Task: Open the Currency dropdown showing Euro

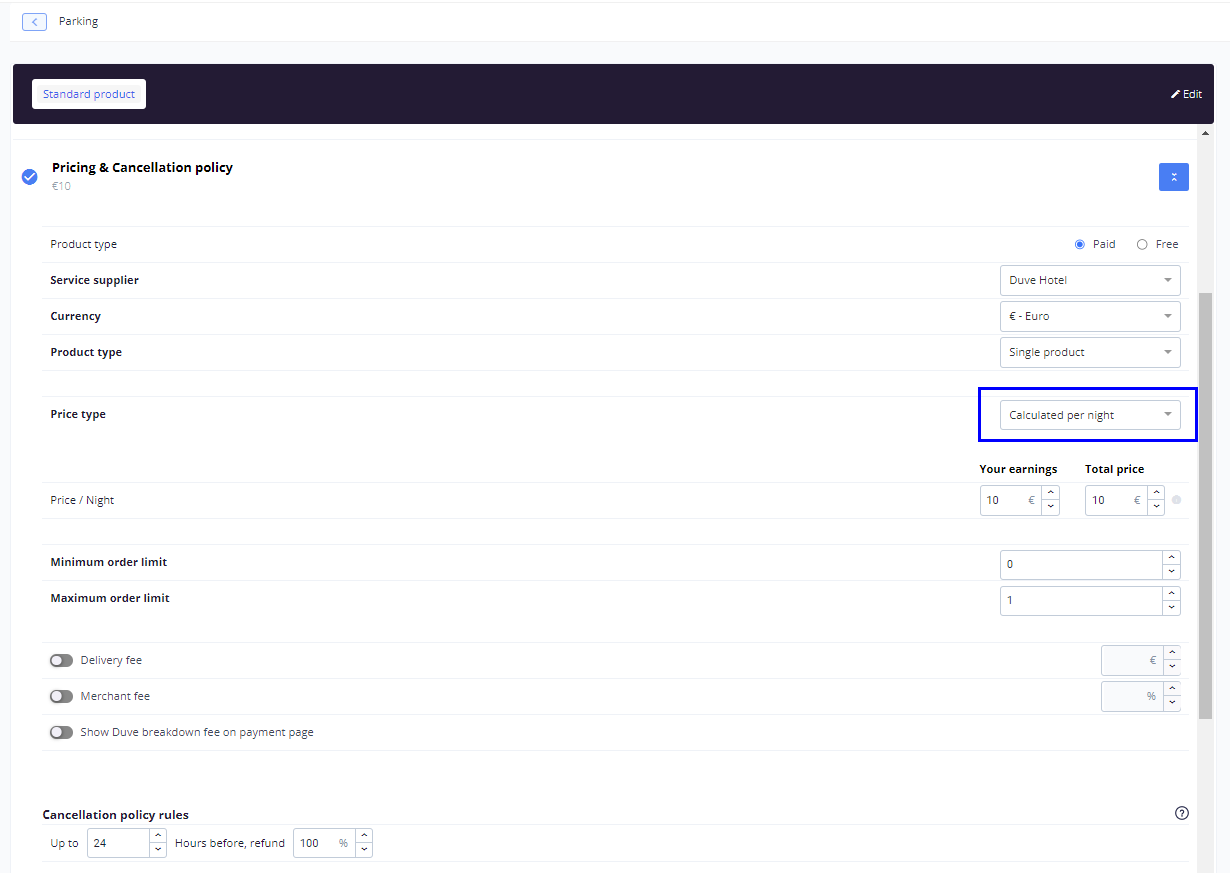Action: (1090, 316)
